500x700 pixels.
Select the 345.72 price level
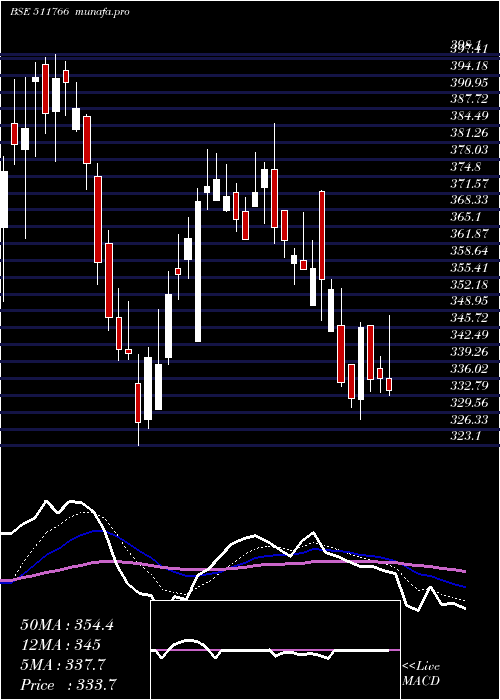point(469,318)
